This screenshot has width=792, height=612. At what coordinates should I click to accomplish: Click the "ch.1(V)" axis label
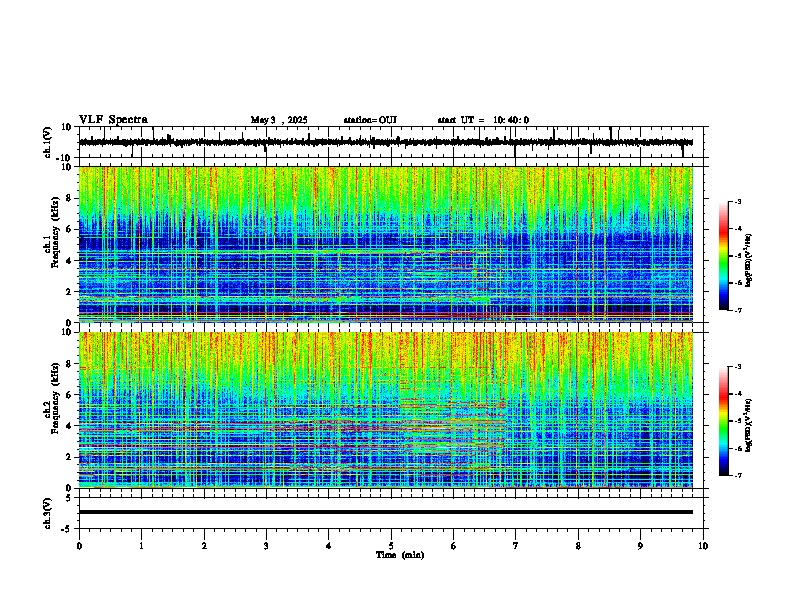pos(48,142)
